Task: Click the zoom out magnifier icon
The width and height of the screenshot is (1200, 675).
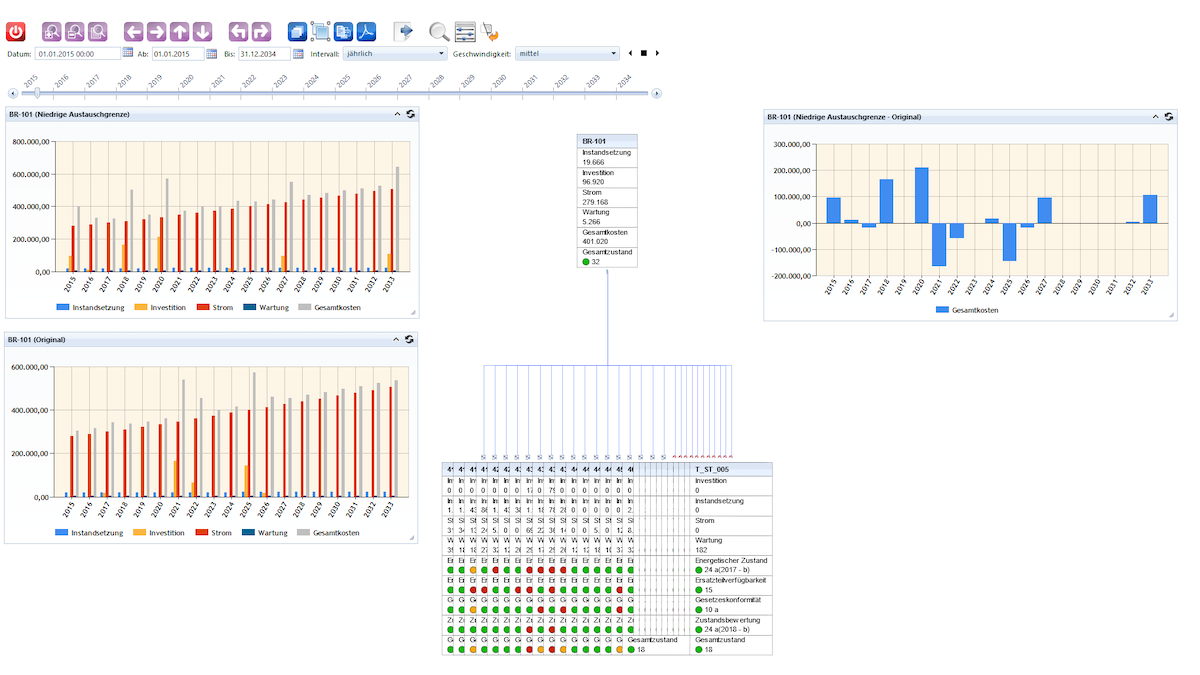Action: pos(74,31)
